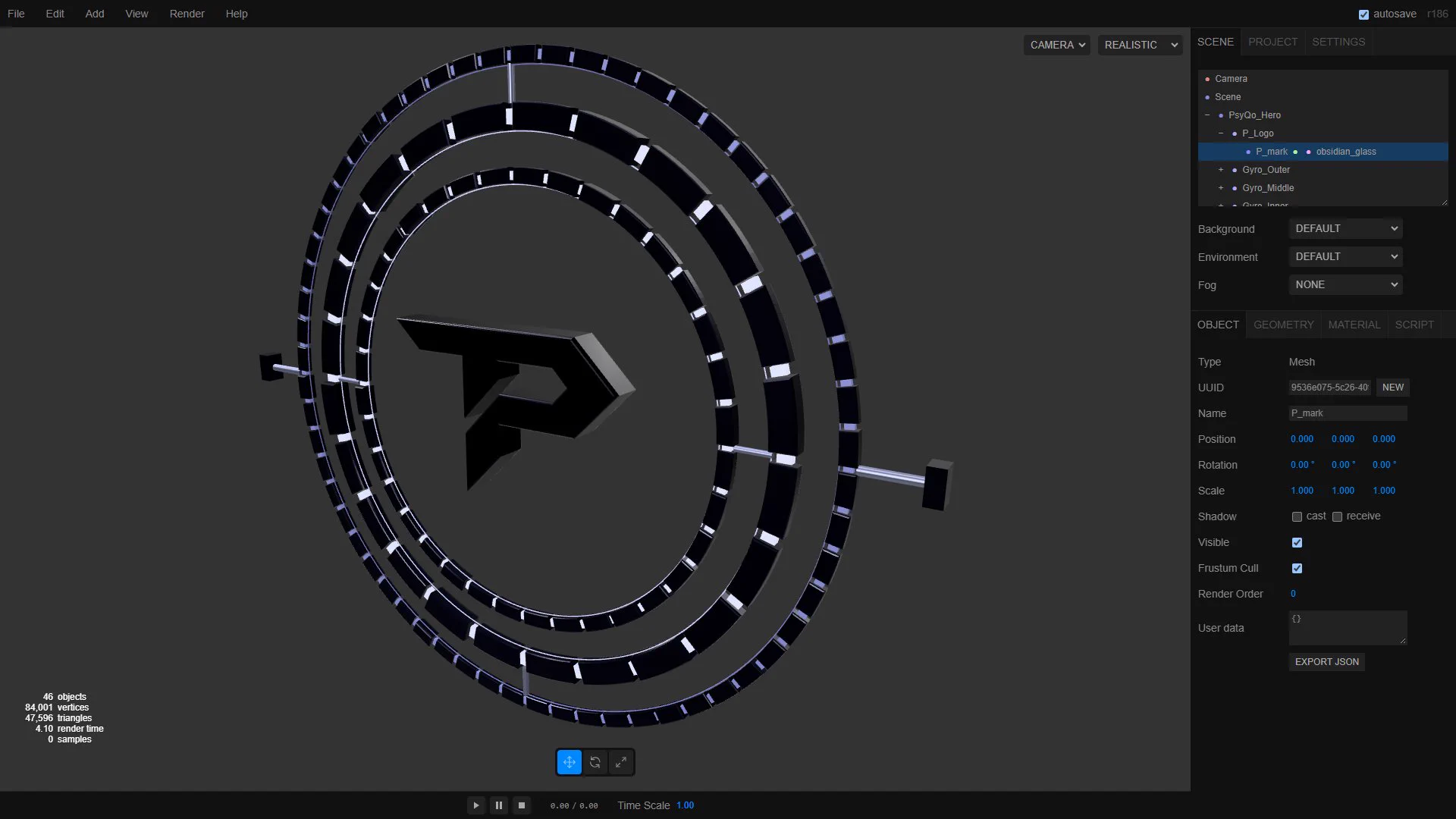This screenshot has height=819, width=1456.
Task: Expand the Gyro_Middle tree node
Action: click(1221, 188)
